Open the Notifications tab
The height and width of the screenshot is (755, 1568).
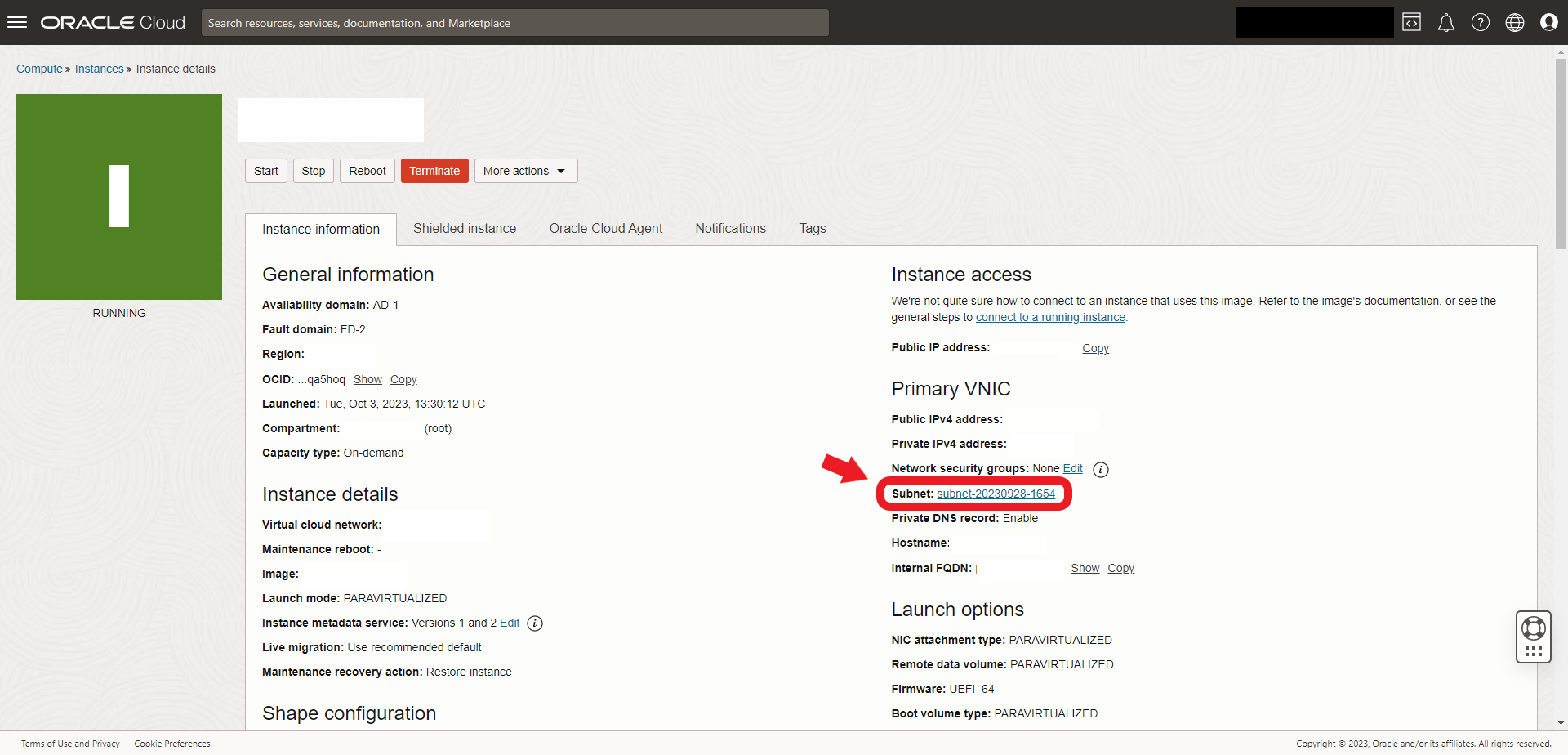(730, 229)
